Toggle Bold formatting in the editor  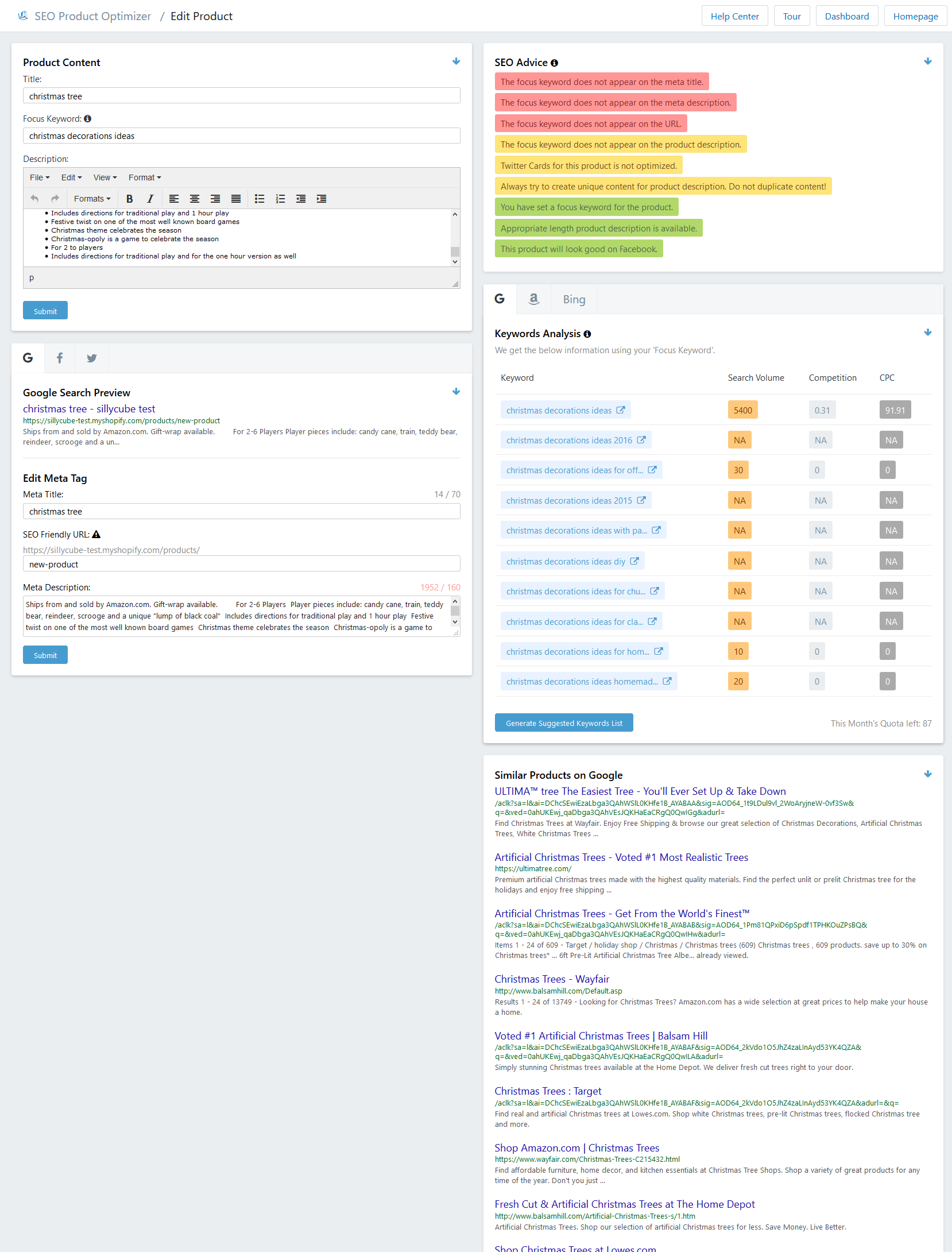click(130, 199)
